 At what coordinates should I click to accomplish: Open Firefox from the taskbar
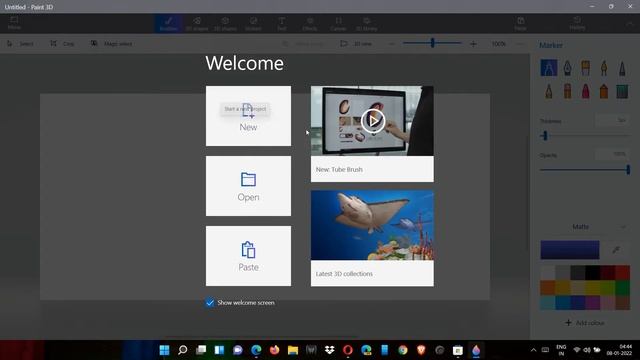pos(274,350)
